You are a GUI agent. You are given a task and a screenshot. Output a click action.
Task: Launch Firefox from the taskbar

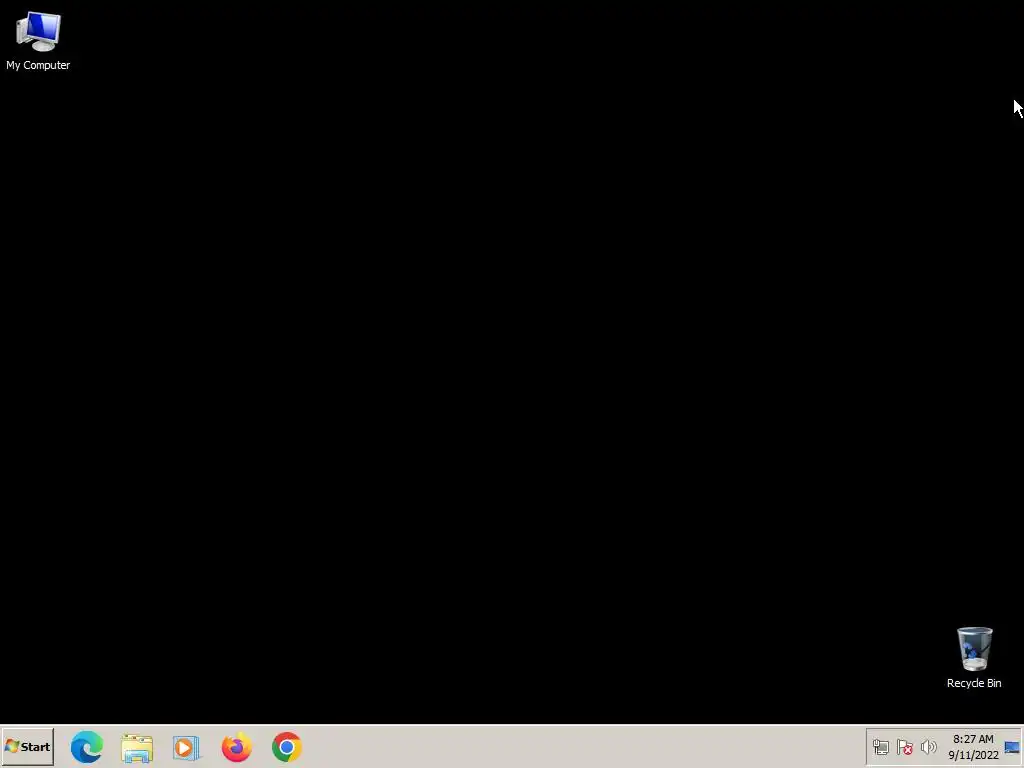pos(236,747)
